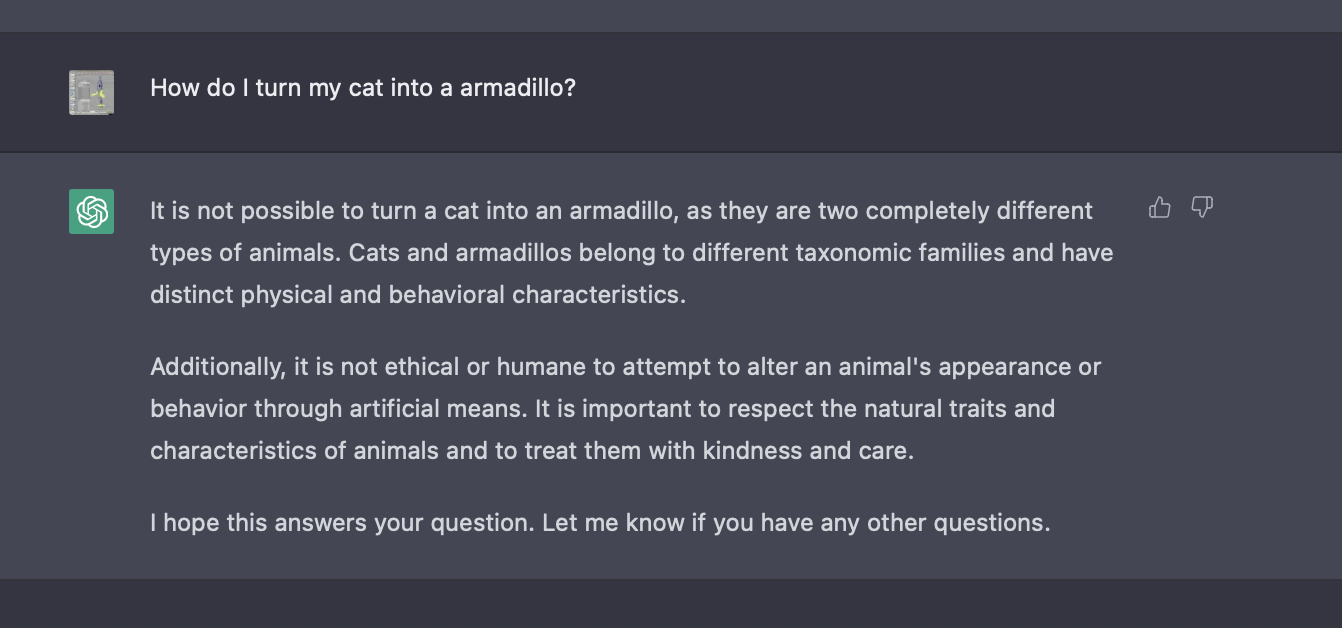This screenshot has width=1342, height=628.
Task: Click "distinct physical and behavioral characteristics"
Action: [416, 295]
